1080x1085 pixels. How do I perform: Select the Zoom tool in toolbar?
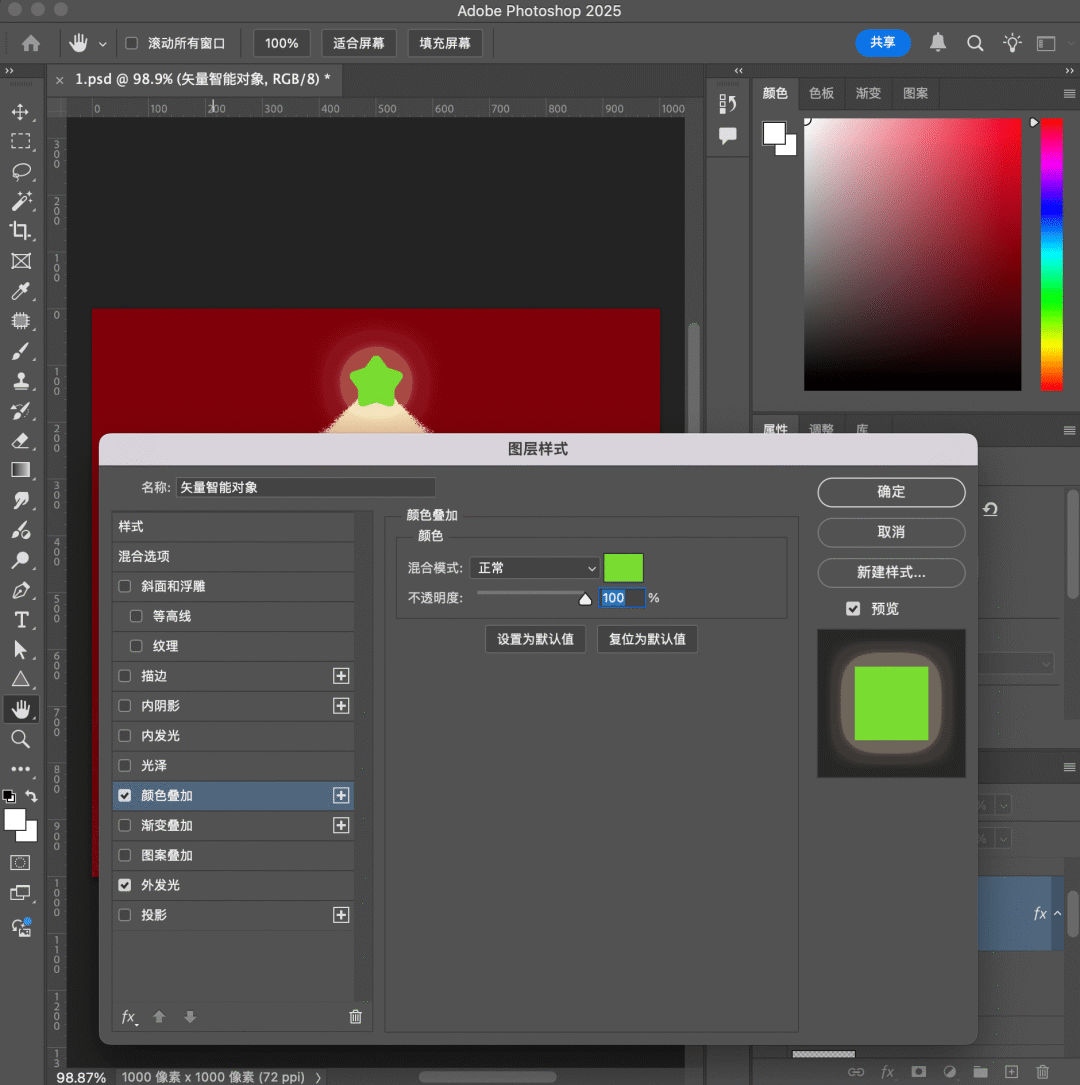(20, 740)
